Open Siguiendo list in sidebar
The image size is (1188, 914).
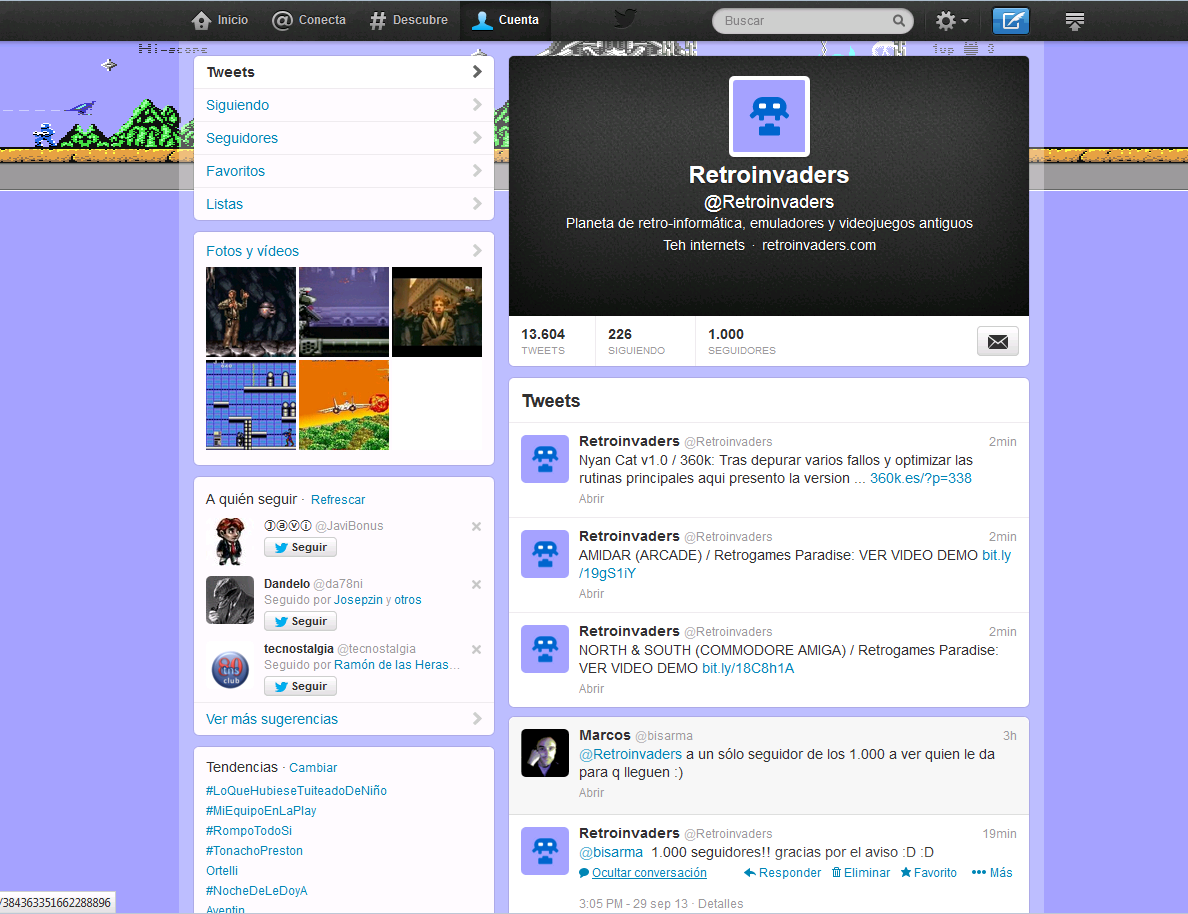coord(344,105)
